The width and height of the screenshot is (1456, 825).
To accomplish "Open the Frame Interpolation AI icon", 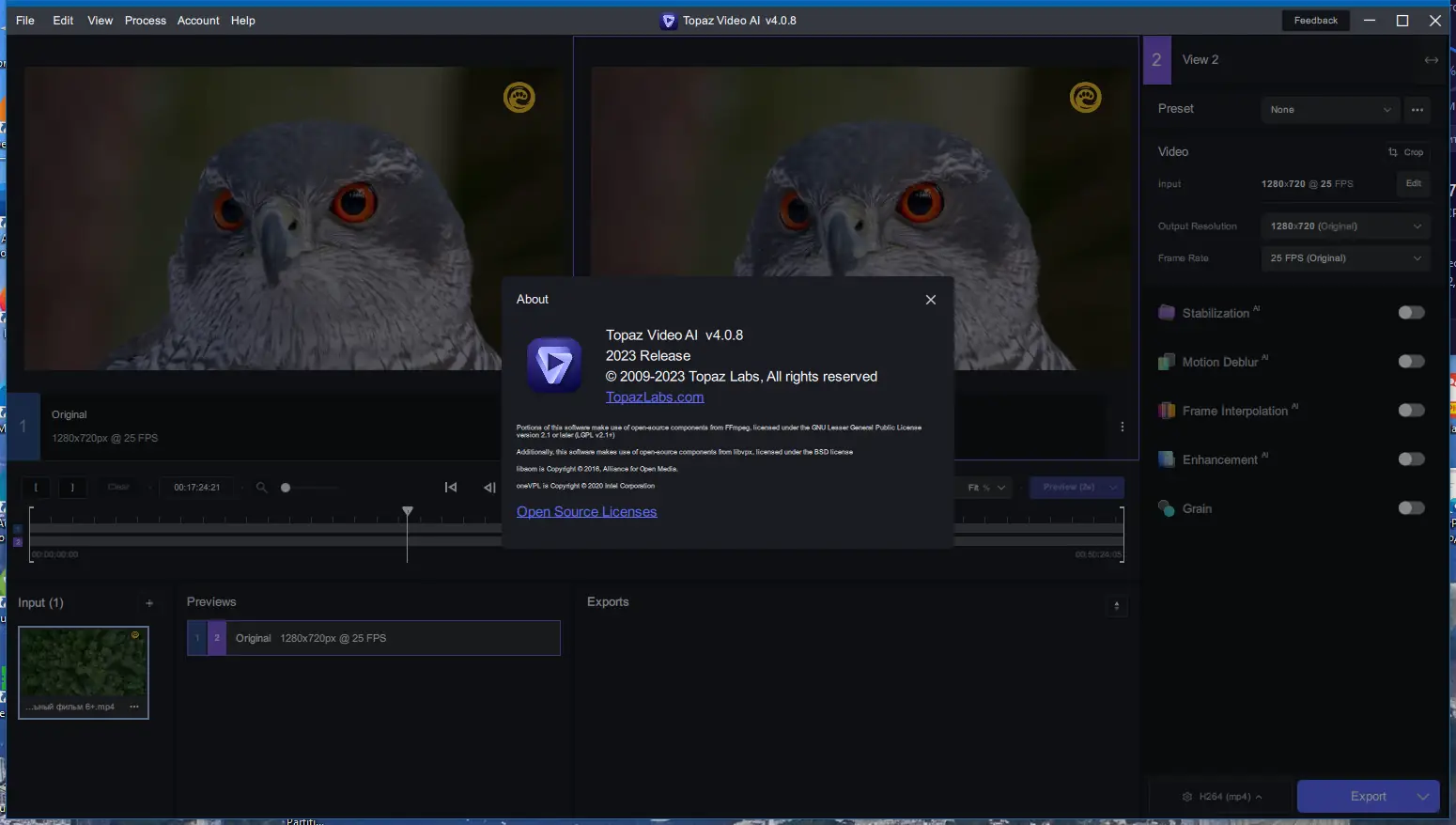I will [x=1167, y=410].
